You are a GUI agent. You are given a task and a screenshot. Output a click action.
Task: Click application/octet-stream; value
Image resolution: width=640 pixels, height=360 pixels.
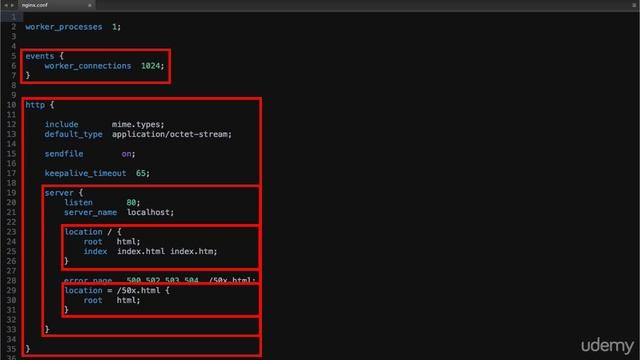tap(172, 134)
